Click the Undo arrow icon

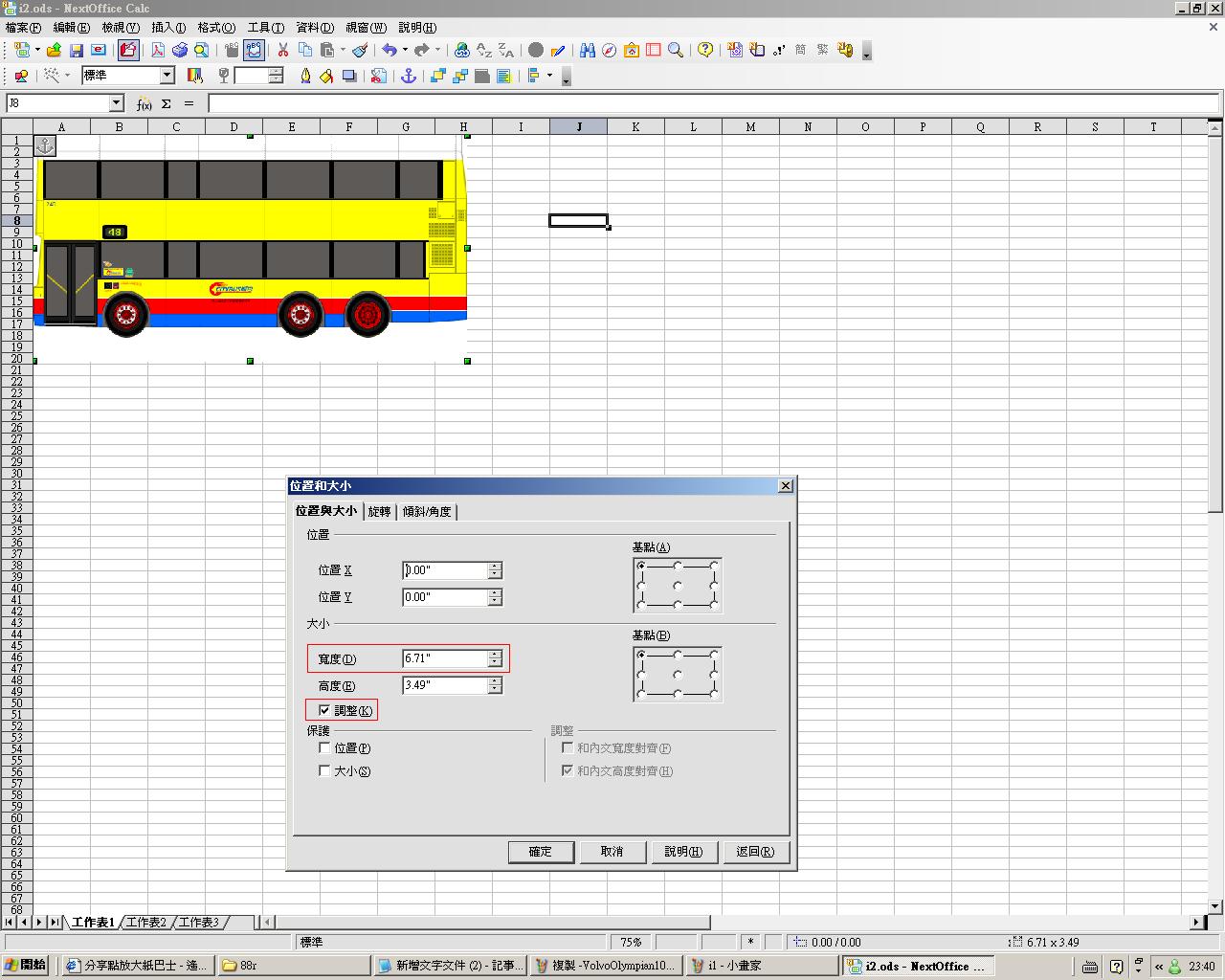(389, 50)
